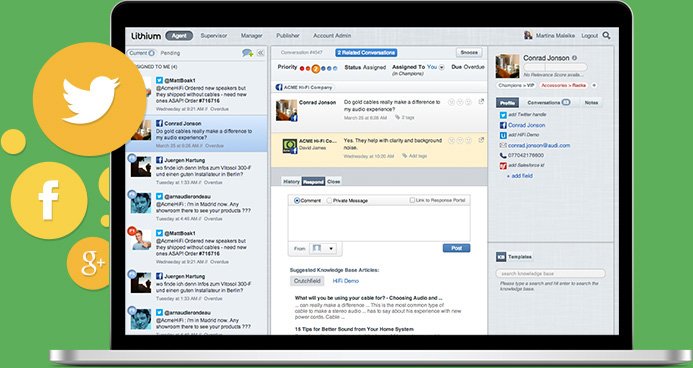Click the Lithium logo
Viewport: 693px width, 368px height.
146,36
